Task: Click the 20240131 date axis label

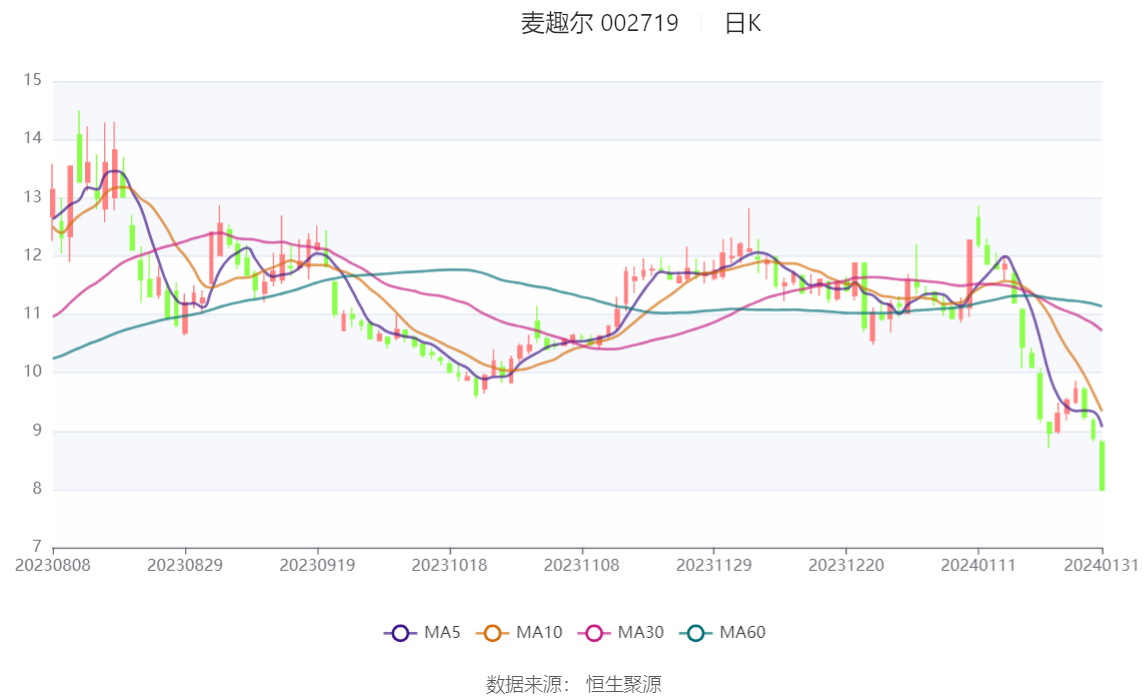Action: [x=1101, y=566]
